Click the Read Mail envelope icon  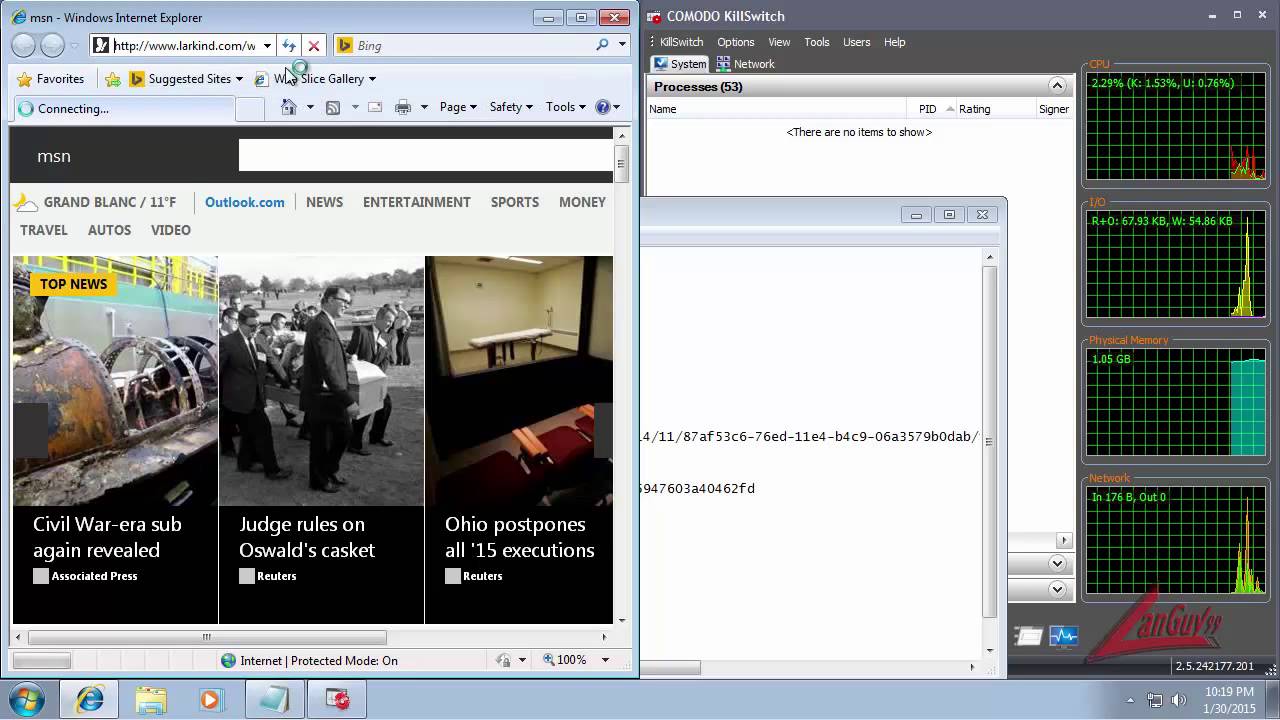click(375, 107)
